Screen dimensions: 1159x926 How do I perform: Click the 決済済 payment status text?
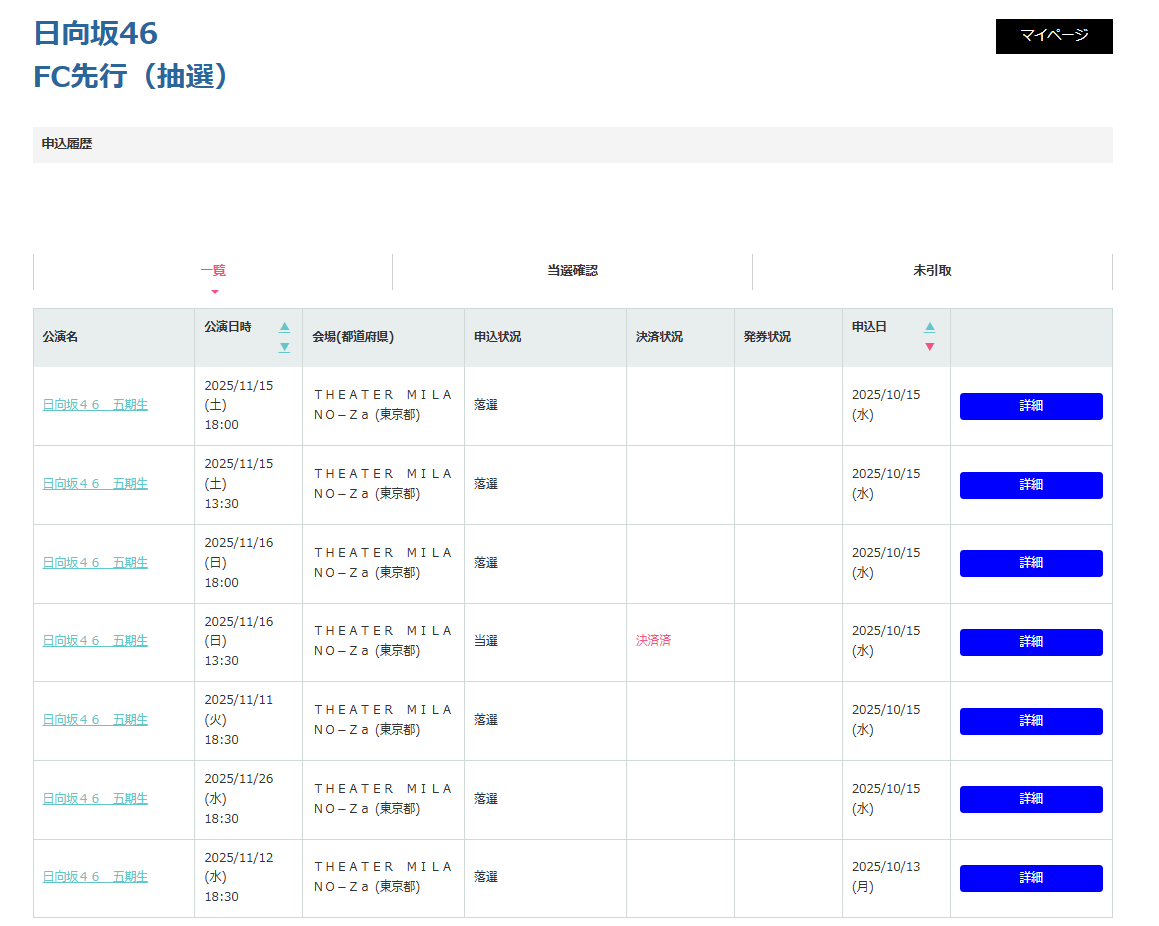(653, 641)
